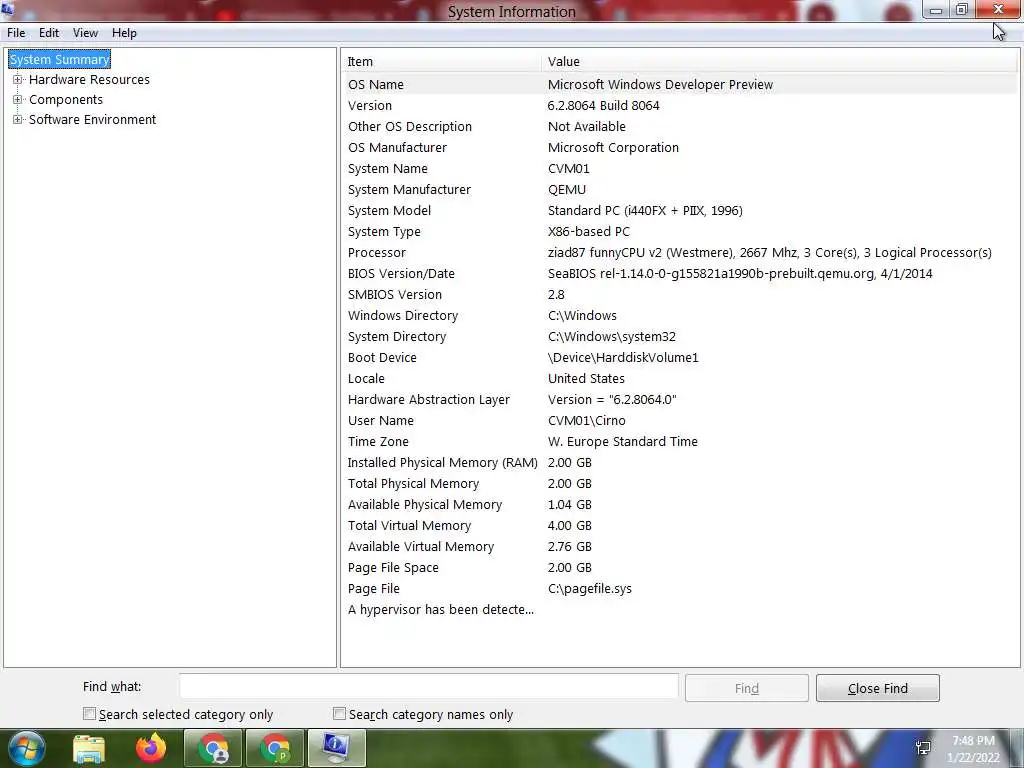Open the Help menu
The height and width of the screenshot is (768, 1024).
124,33
